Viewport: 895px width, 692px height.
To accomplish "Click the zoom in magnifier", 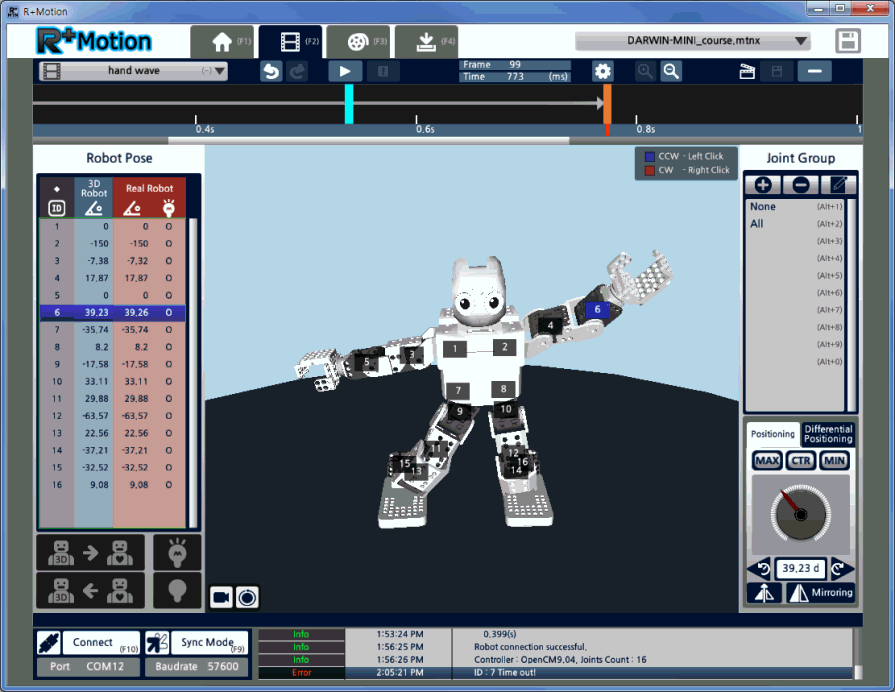I will (x=645, y=71).
